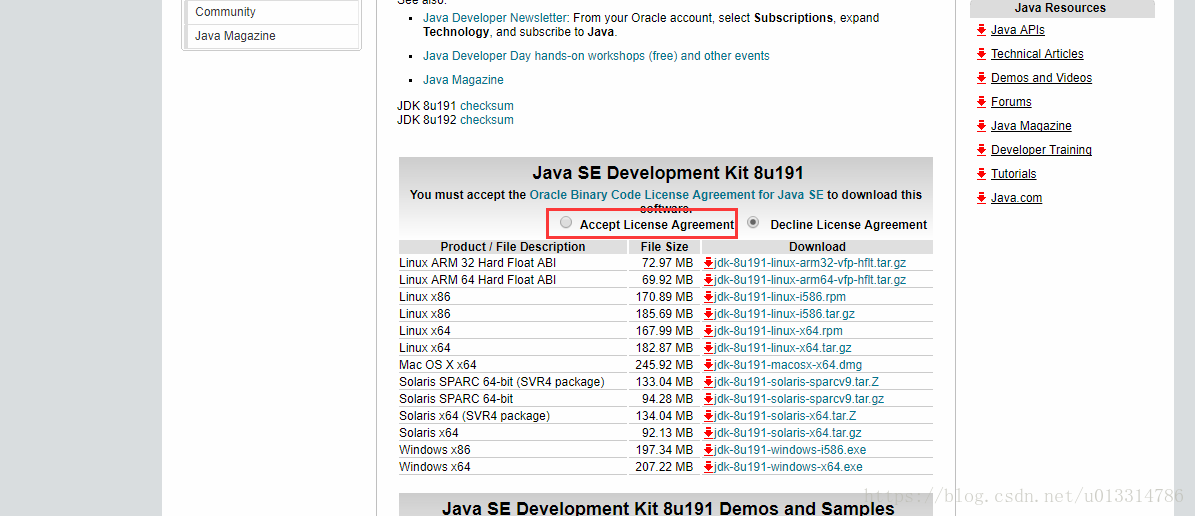This screenshot has width=1195, height=516.
Task: Download jdk-8u191-solaris-sparcv9.tar.gz file
Action: [x=799, y=399]
